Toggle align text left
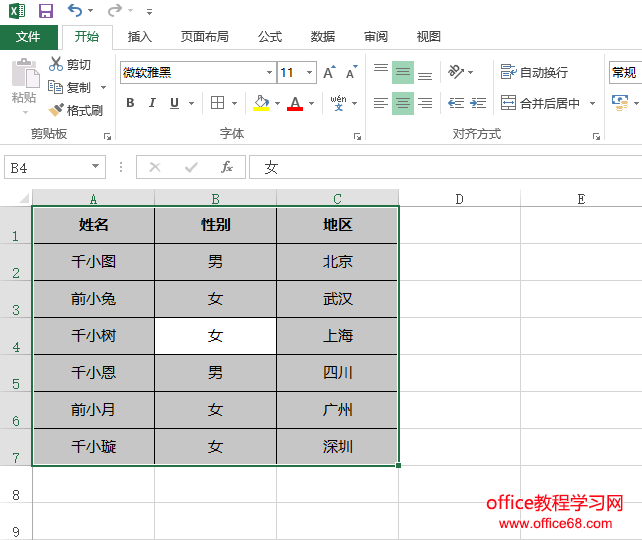 point(381,103)
